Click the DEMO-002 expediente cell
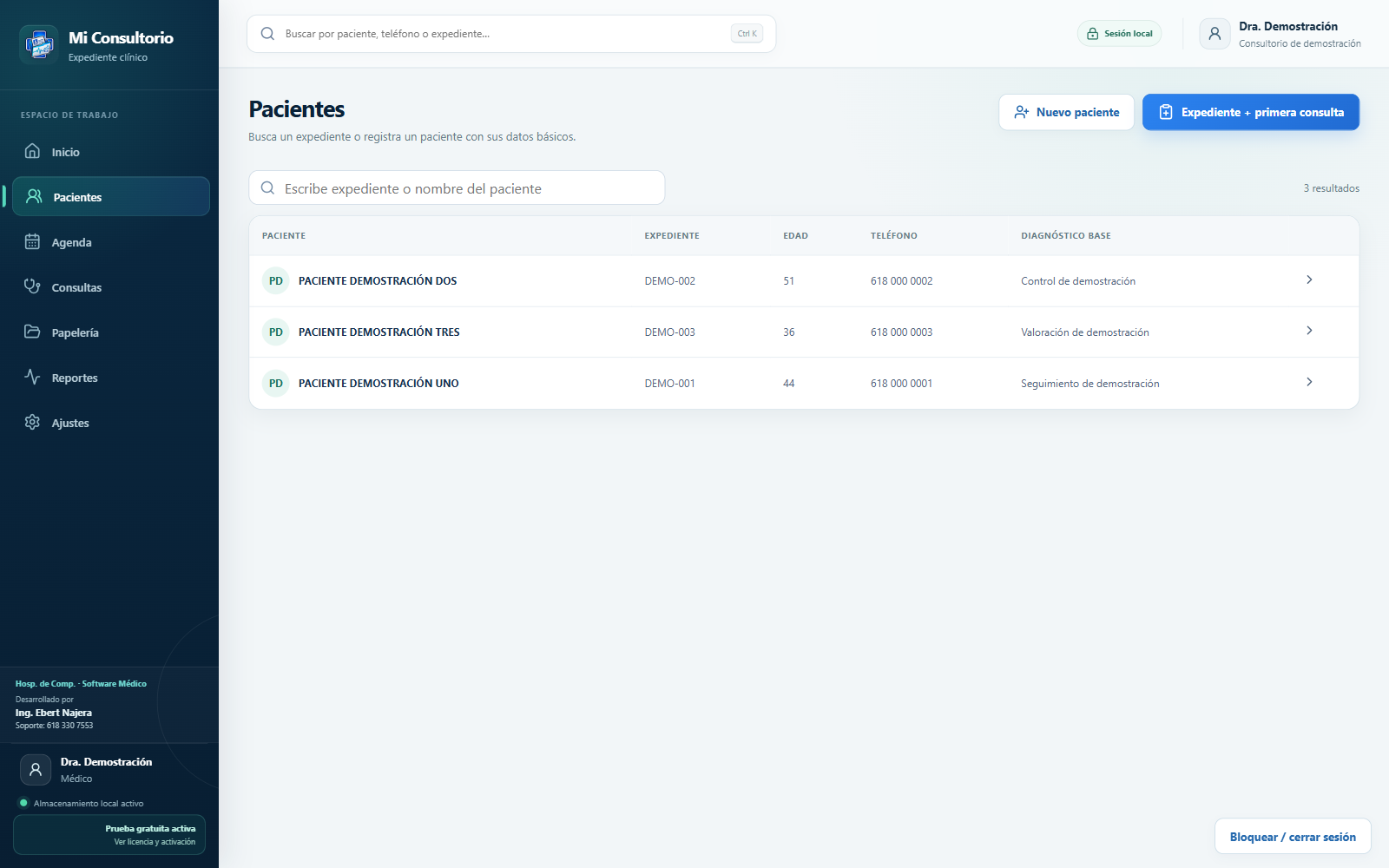This screenshot has width=1389, height=868. pyautogui.click(x=670, y=281)
